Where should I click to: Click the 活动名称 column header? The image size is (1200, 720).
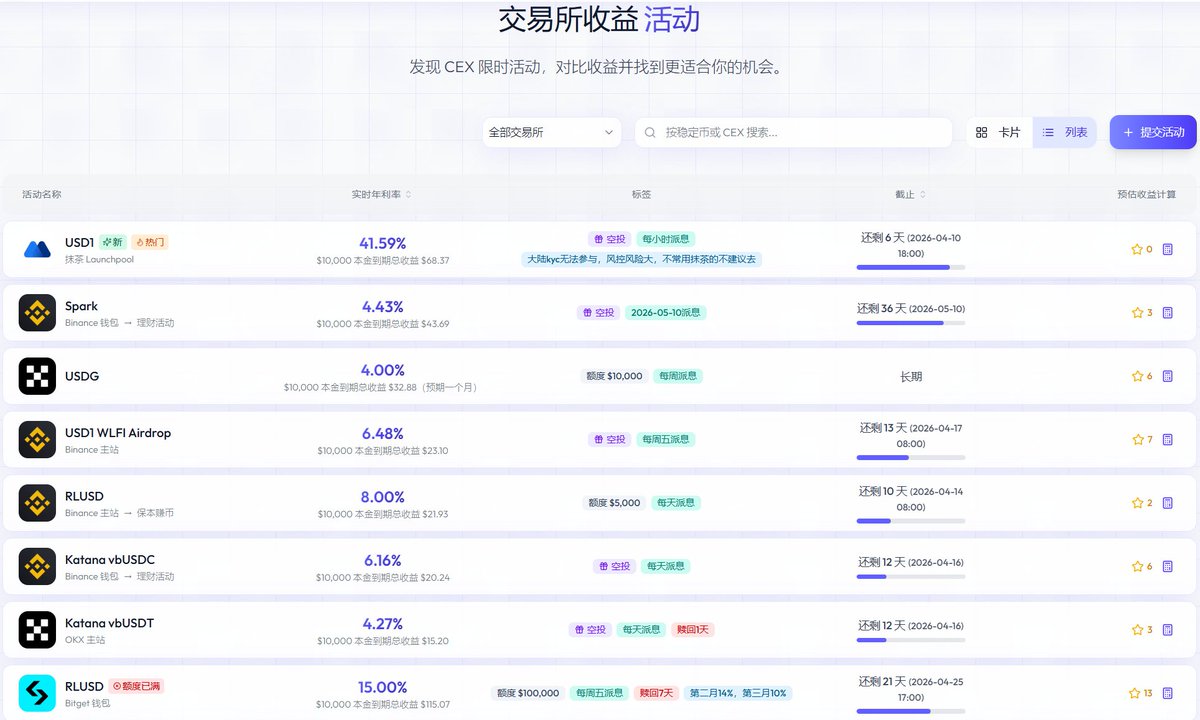click(x=42, y=194)
